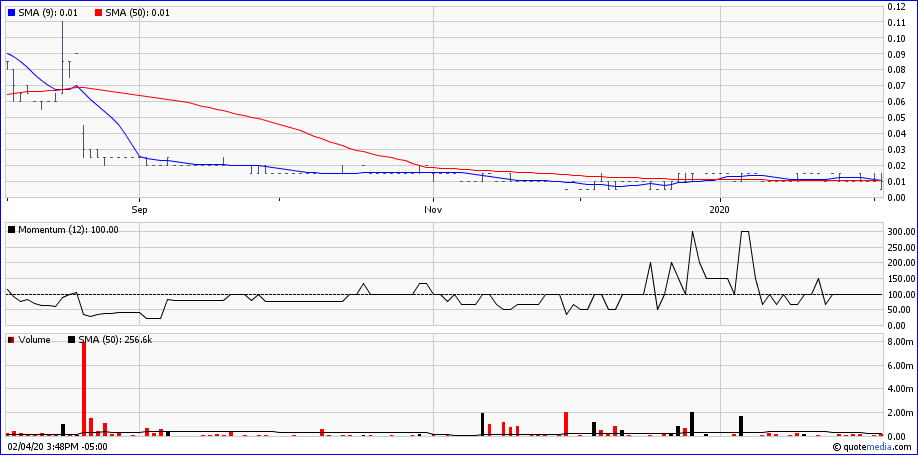Click the red Volume legend square

pyautogui.click(x=11, y=340)
